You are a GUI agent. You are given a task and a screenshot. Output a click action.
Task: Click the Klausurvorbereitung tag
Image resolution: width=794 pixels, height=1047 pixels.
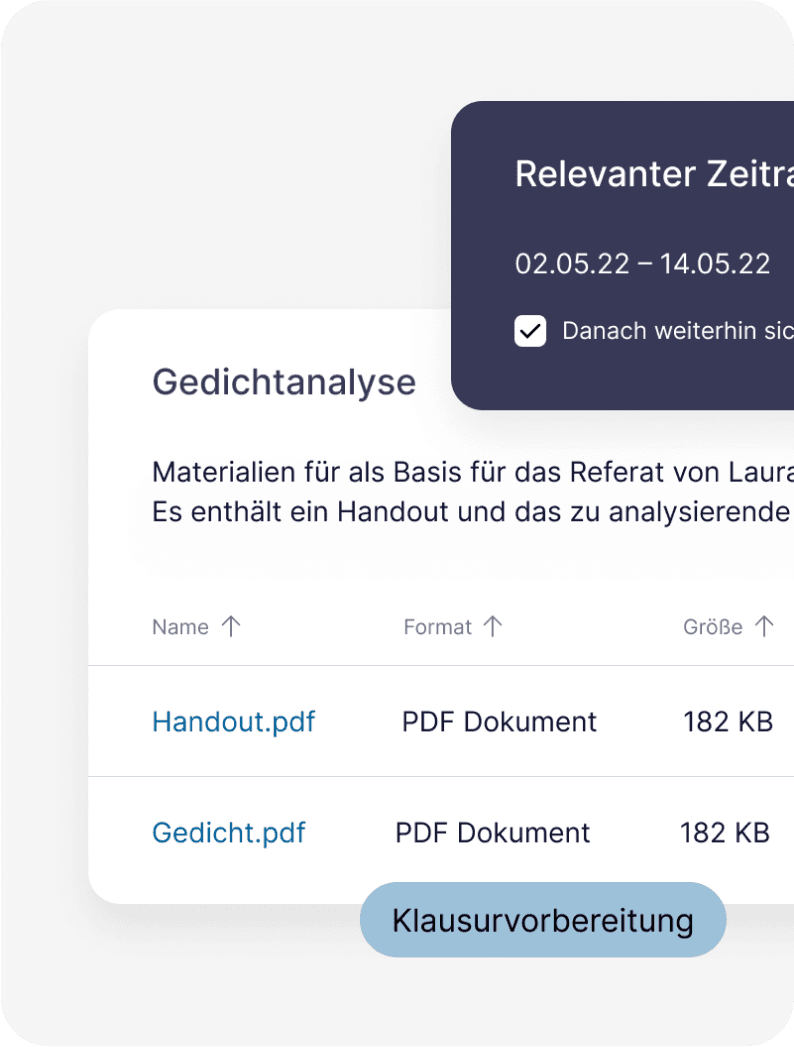542,920
